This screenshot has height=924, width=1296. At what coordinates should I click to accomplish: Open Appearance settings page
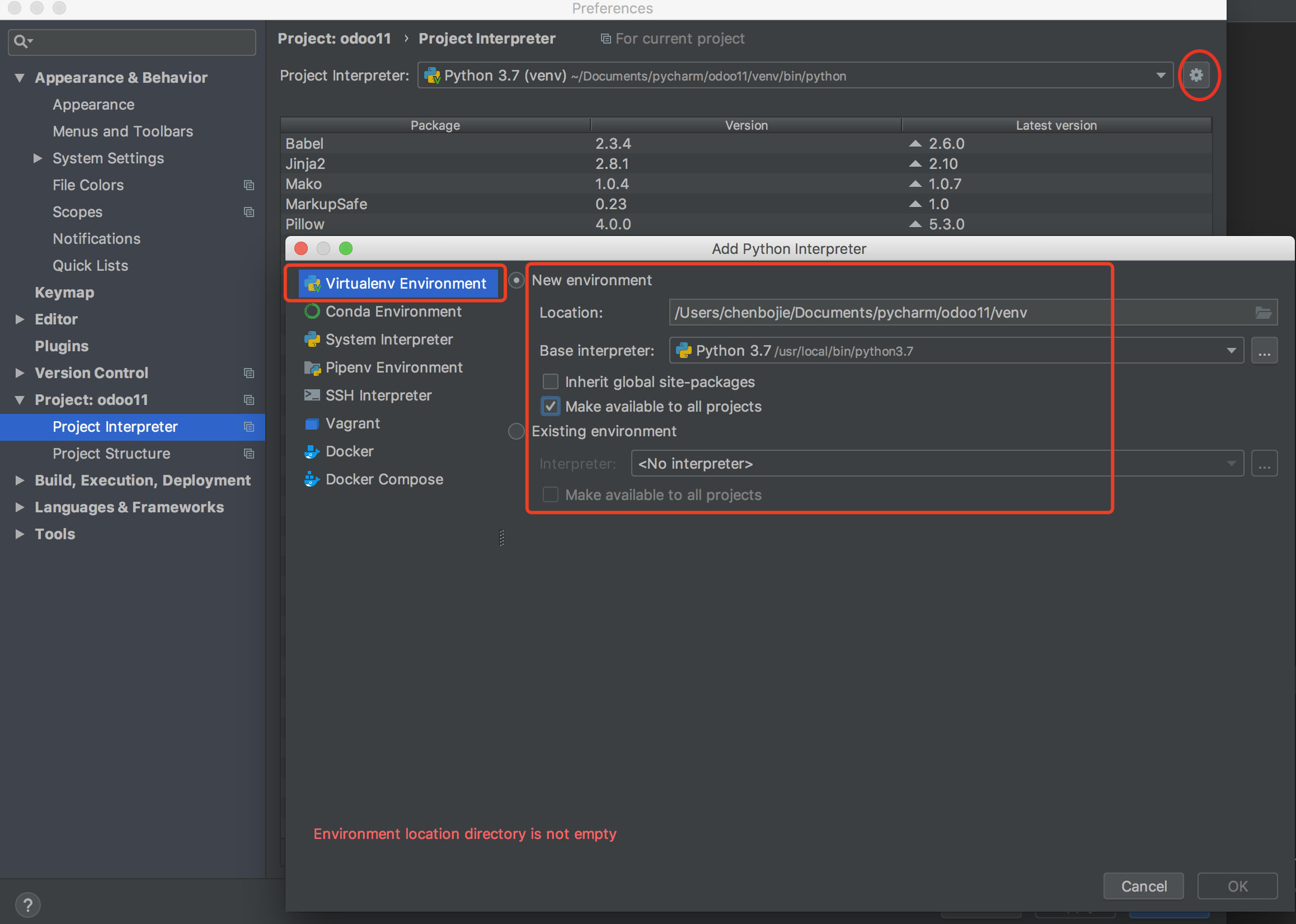click(x=93, y=105)
